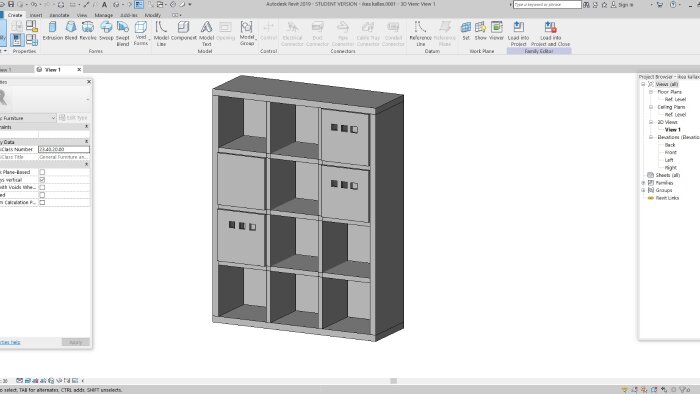Viewport: 700px width, 394px height.
Task: Click Load into Project and Close
Action: pyautogui.click(x=550, y=33)
